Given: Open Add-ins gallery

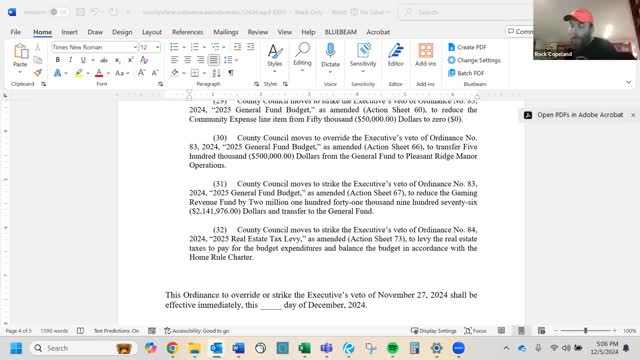Looking at the screenshot, I should pyautogui.click(x=425, y=56).
